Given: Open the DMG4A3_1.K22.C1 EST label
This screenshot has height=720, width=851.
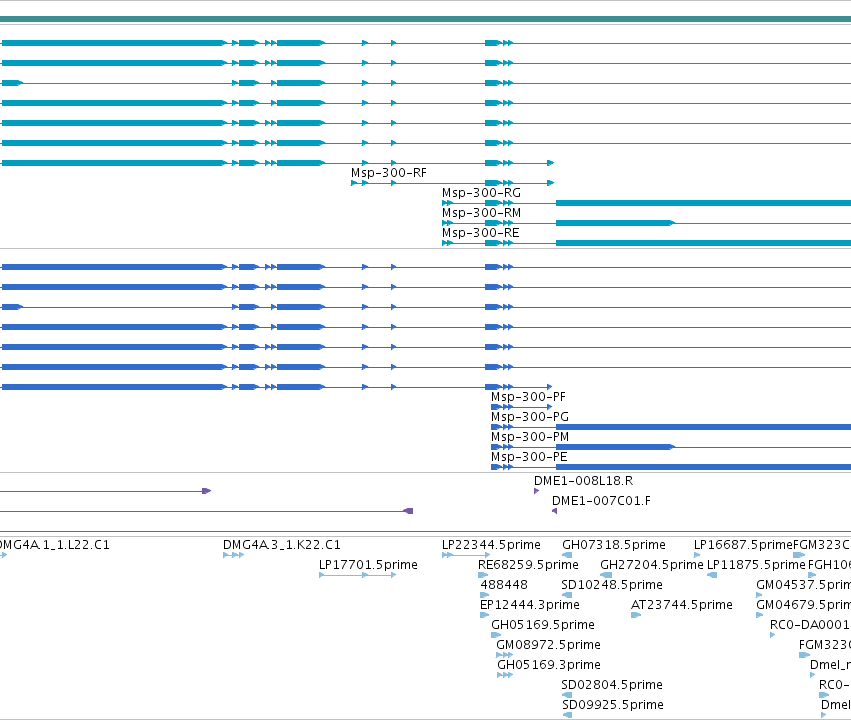Looking at the screenshot, I should click(282, 545).
